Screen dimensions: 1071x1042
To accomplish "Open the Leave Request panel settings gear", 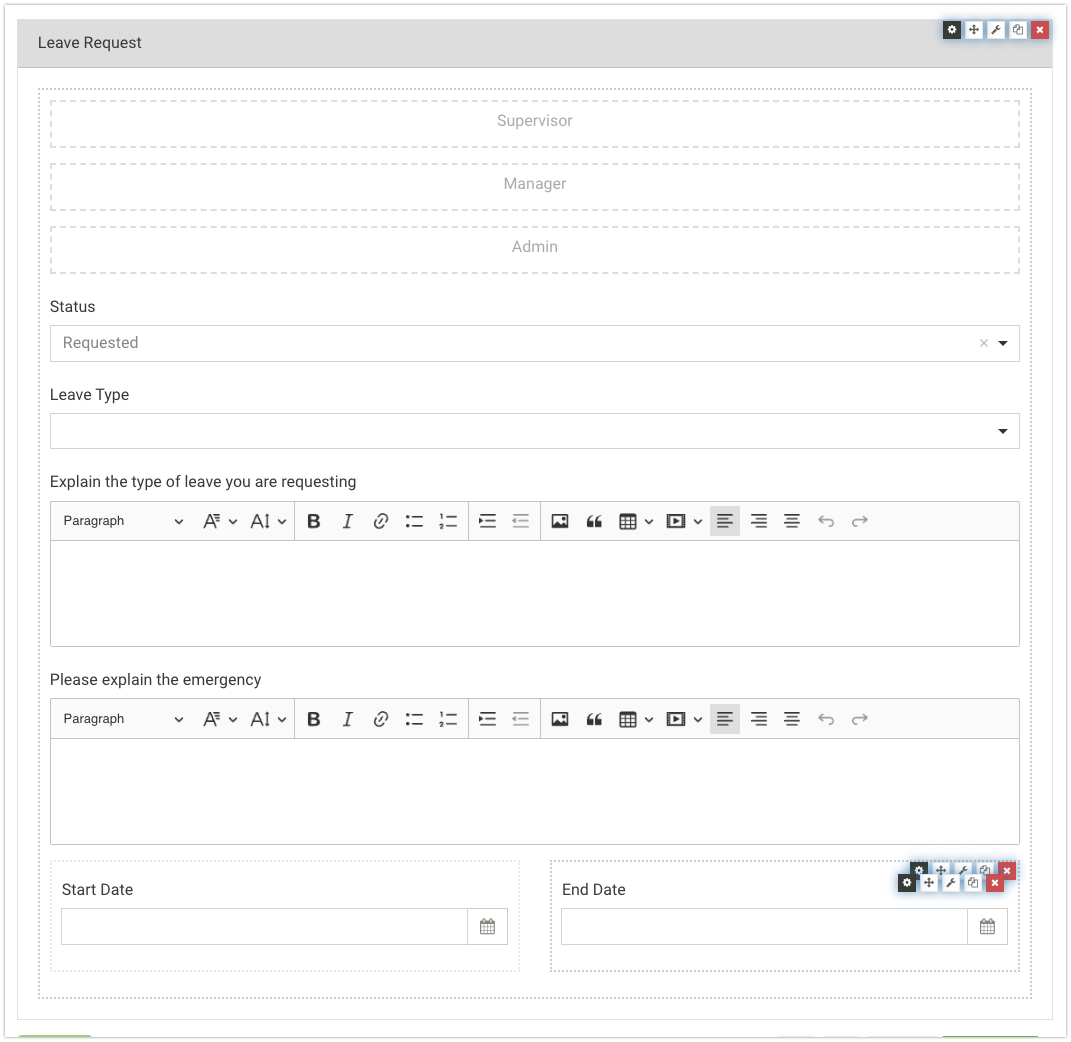I will (x=952, y=30).
